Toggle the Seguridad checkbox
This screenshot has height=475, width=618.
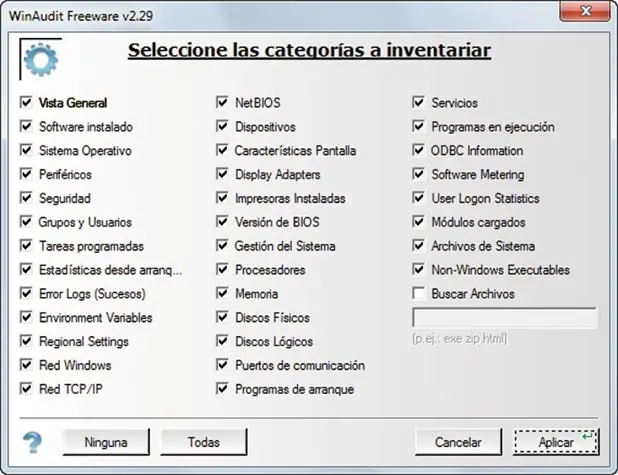pos(26,198)
